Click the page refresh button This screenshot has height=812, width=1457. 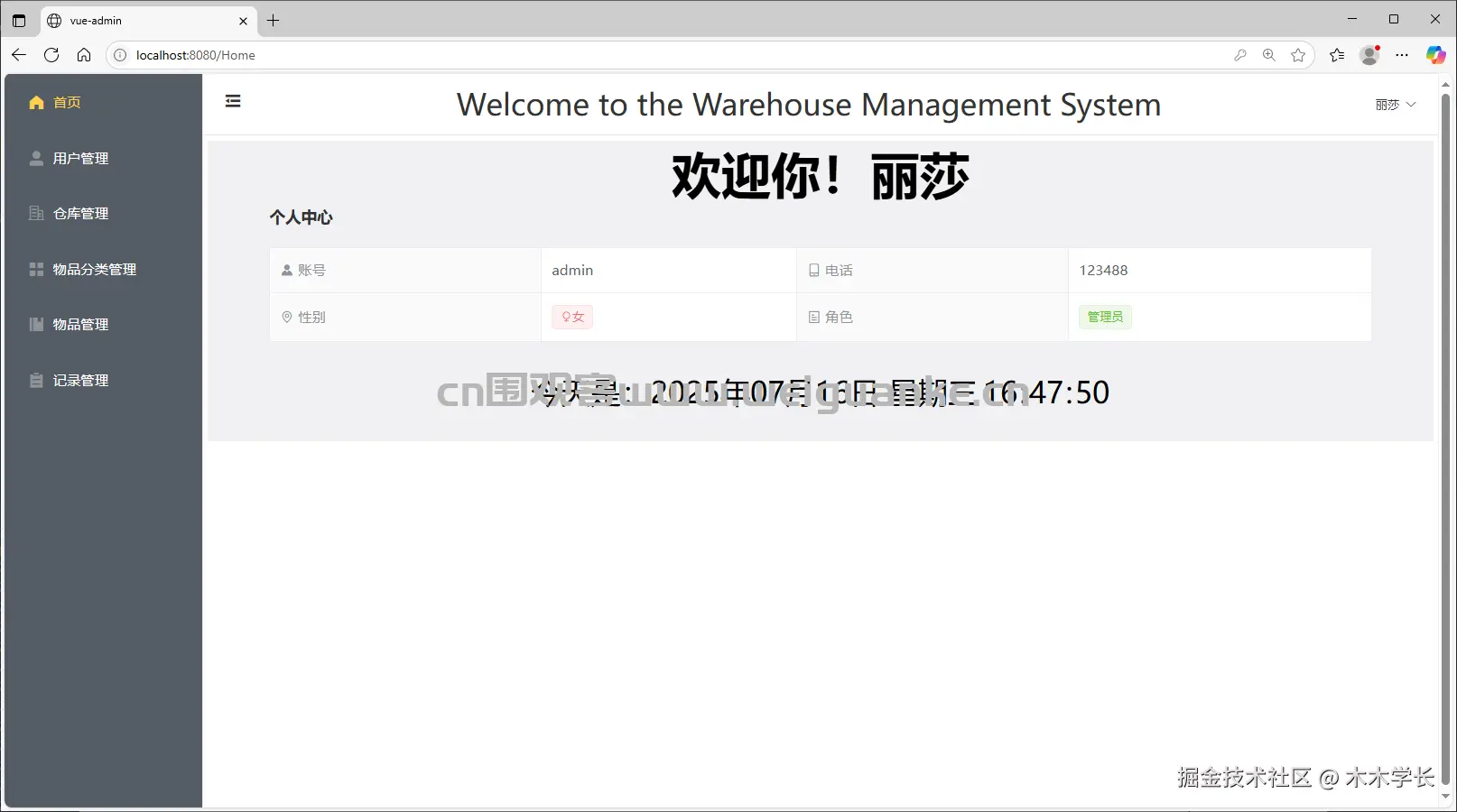coord(51,55)
